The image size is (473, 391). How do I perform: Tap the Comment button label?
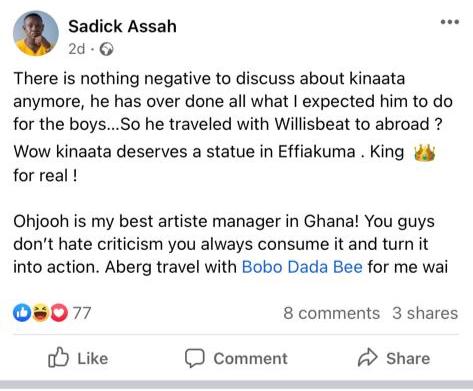[250, 359]
